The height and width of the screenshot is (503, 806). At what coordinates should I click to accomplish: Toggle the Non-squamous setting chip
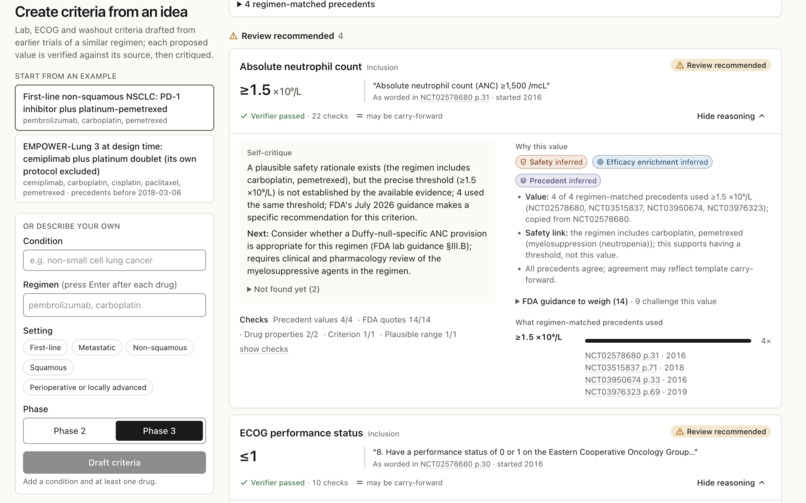pos(160,348)
